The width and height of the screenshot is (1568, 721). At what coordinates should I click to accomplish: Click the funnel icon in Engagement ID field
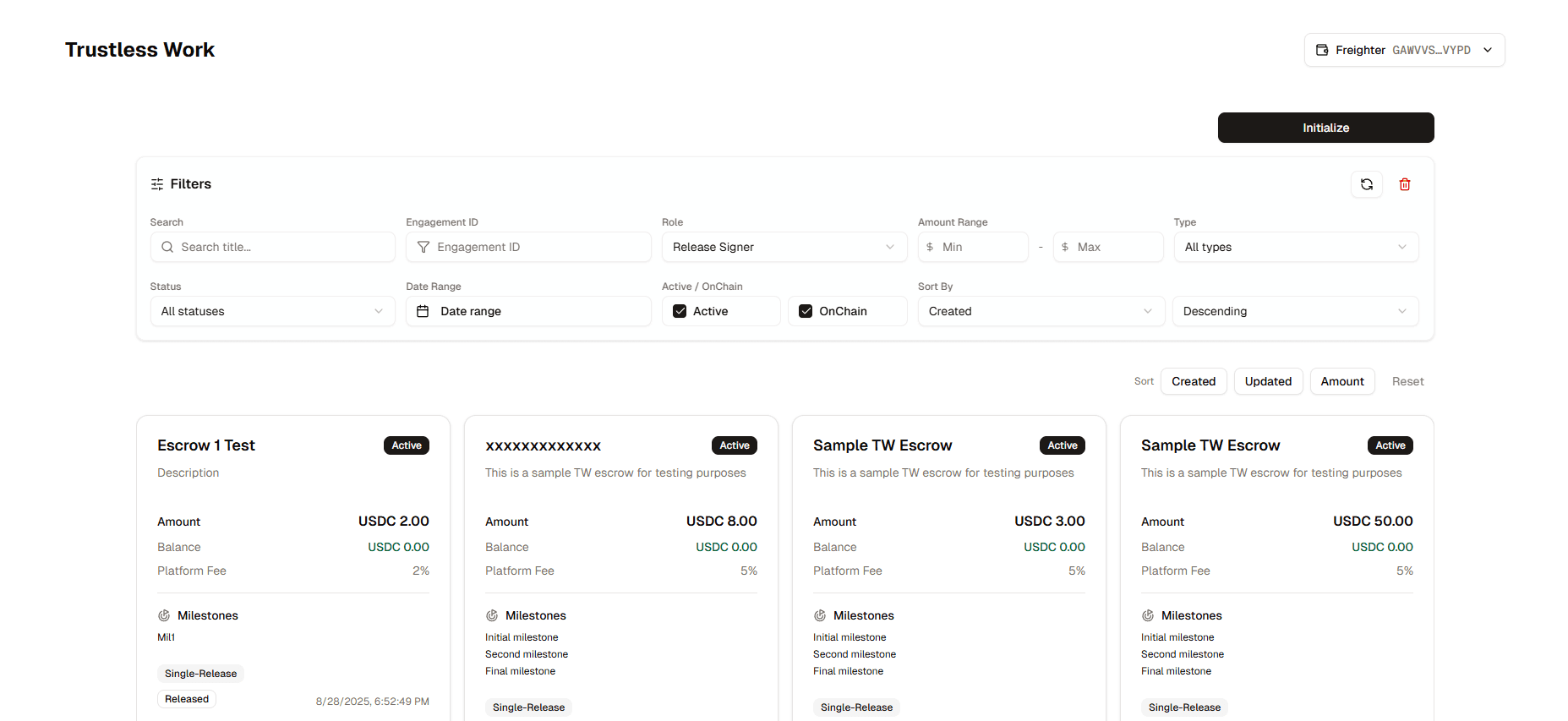point(423,247)
